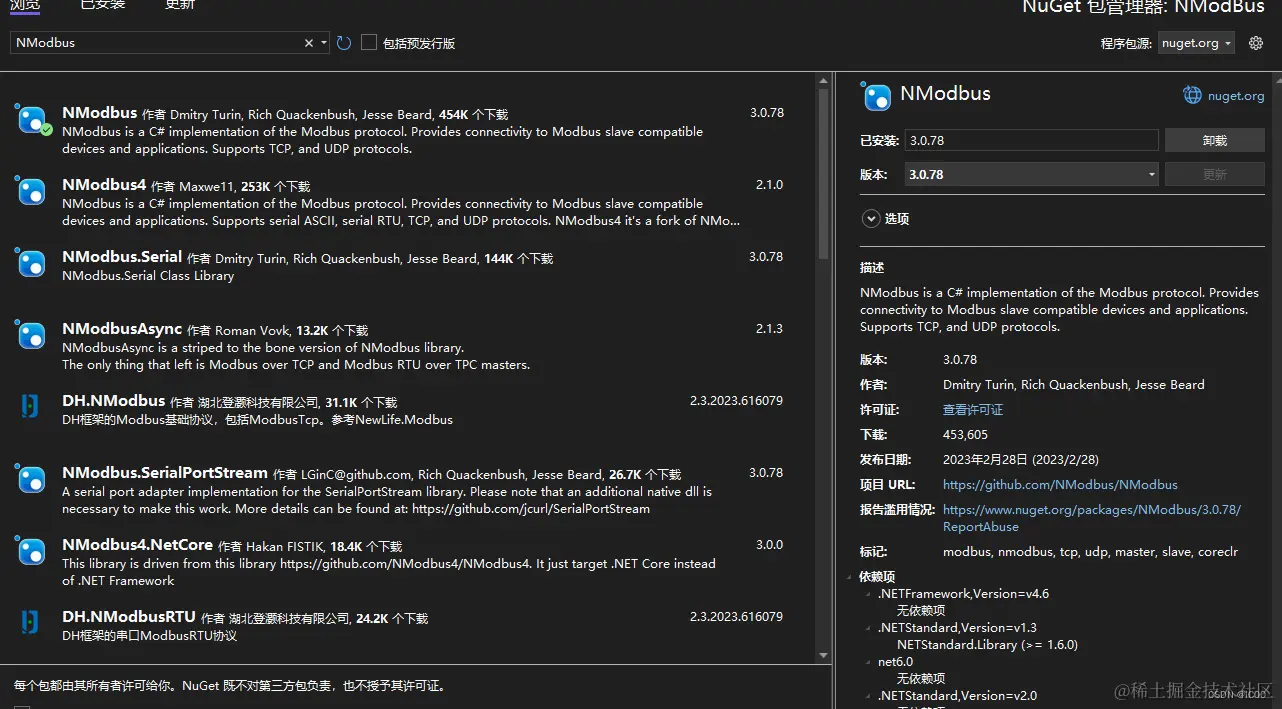
Task: Open the github.com/NModbus/NModbus project URL
Action: [1060, 485]
